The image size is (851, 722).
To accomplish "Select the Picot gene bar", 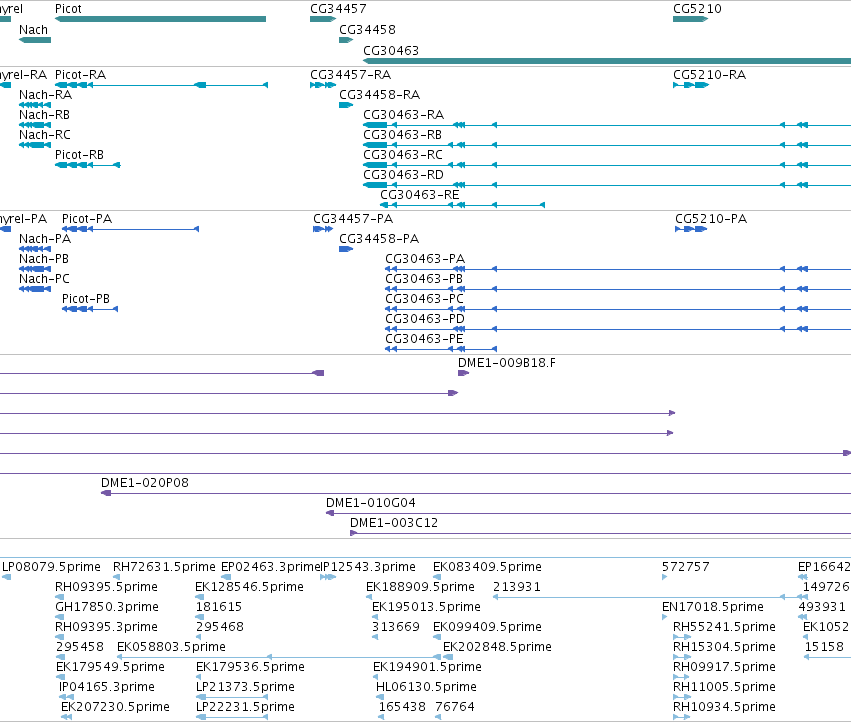I will (x=161, y=19).
